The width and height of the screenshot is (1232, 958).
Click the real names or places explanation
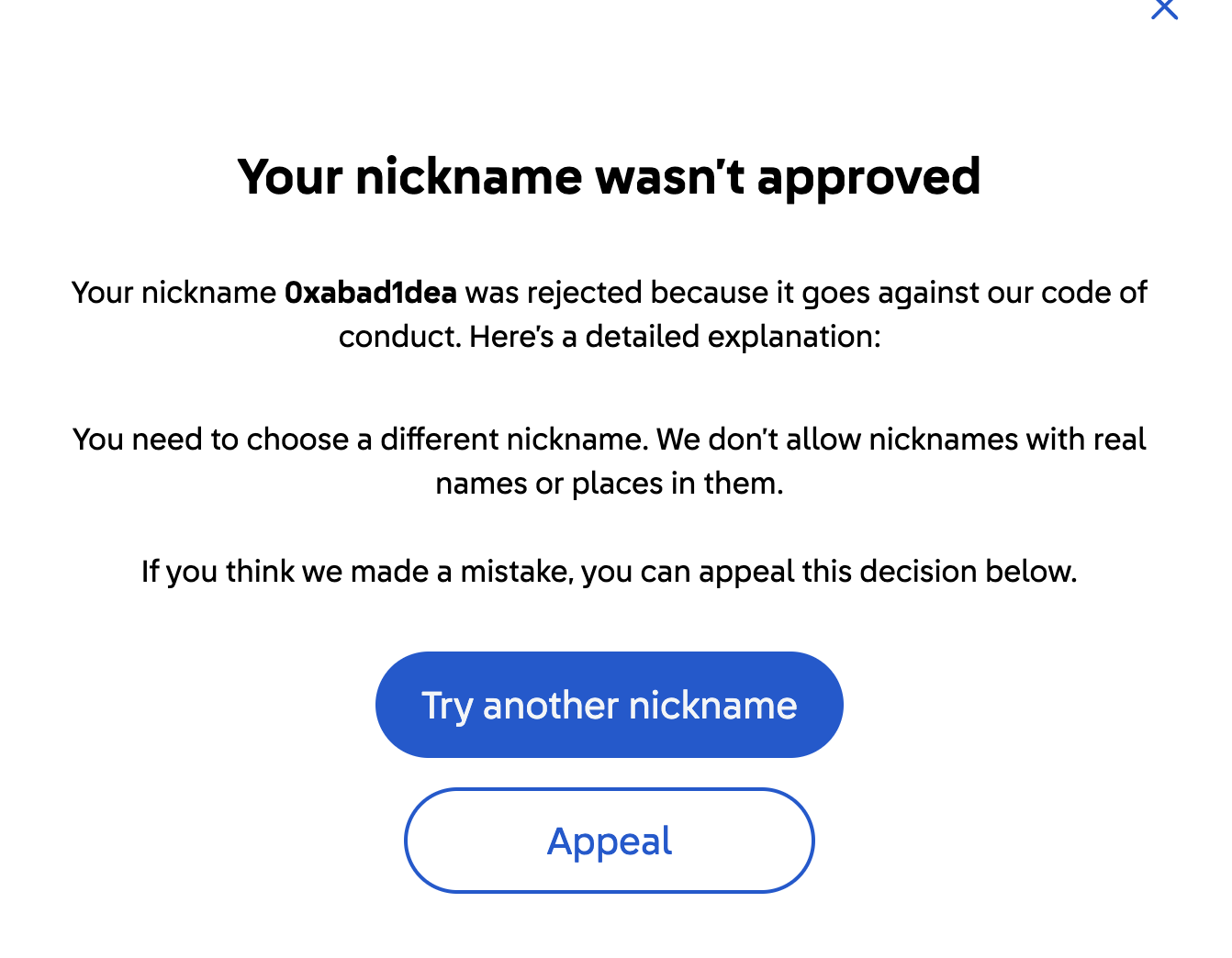click(x=609, y=461)
